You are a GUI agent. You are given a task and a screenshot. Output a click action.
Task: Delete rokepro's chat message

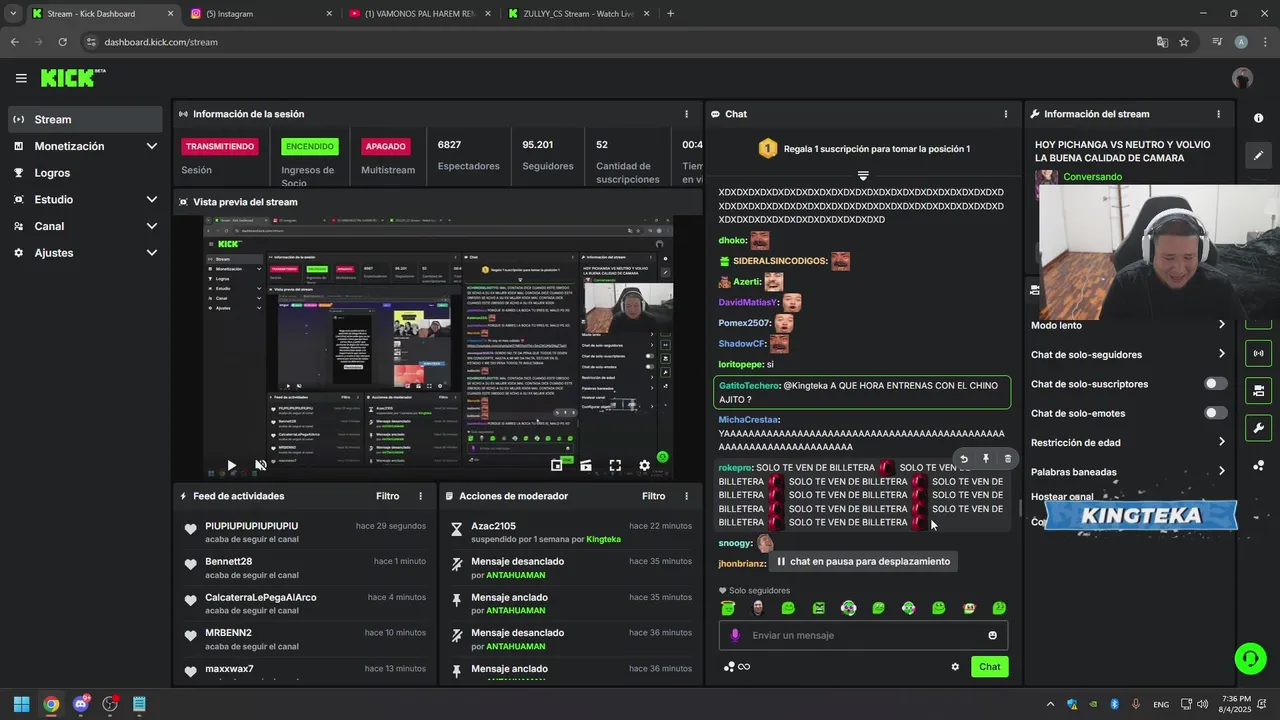tap(1007, 459)
